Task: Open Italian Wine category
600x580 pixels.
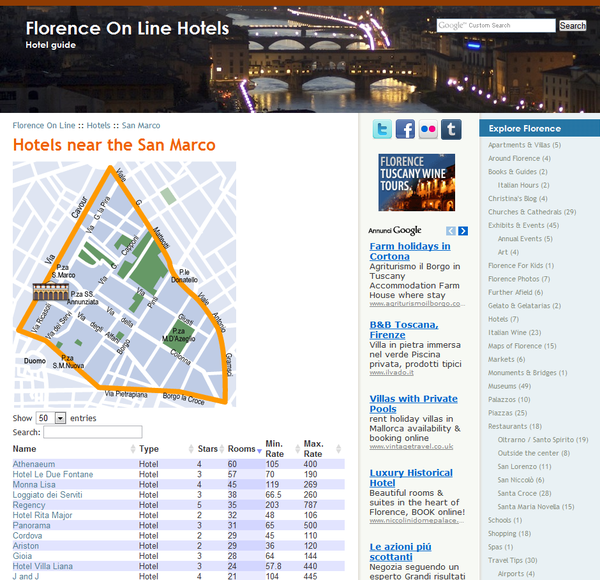Action: pyautogui.click(x=514, y=332)
